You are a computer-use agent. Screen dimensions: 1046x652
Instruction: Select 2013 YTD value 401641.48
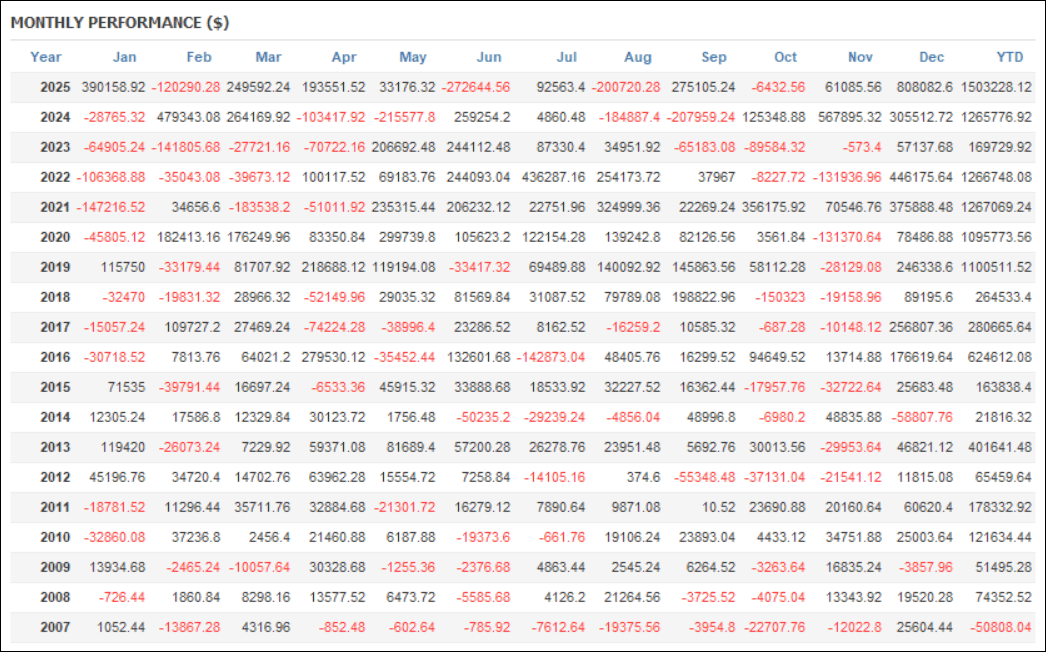(x=998, y=447)
